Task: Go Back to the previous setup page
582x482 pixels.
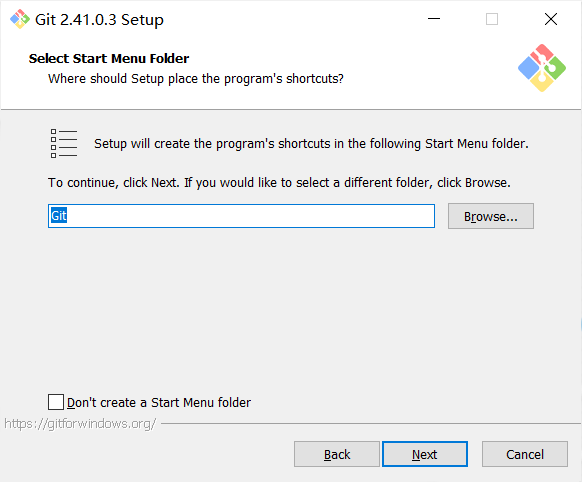Action: (337, 454)
